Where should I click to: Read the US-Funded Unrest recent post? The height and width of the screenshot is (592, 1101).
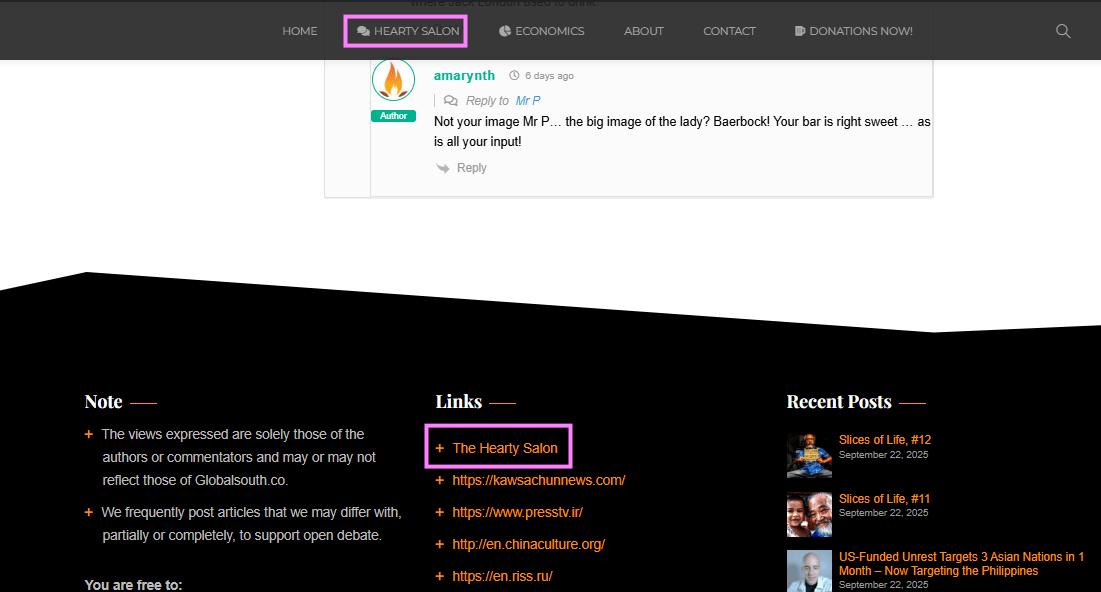pos(960,564)
